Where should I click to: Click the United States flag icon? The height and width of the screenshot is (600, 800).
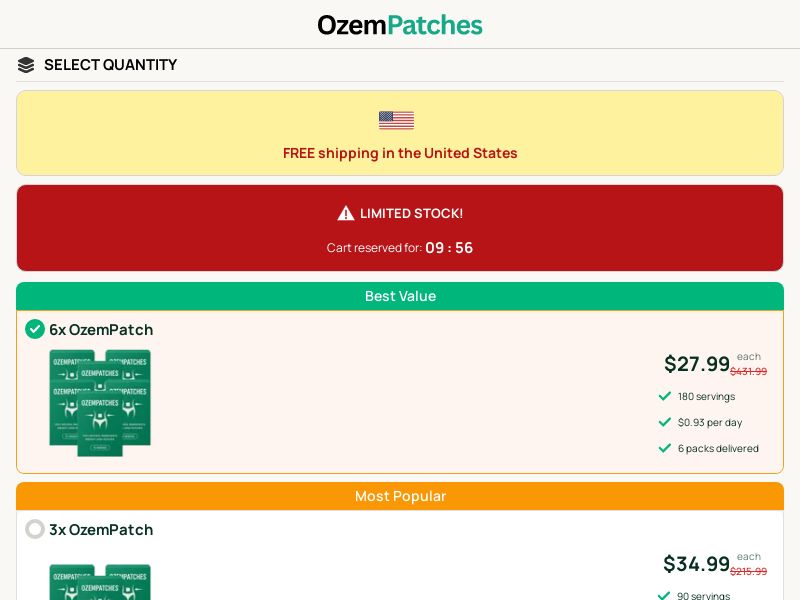[x=396, y=120]
